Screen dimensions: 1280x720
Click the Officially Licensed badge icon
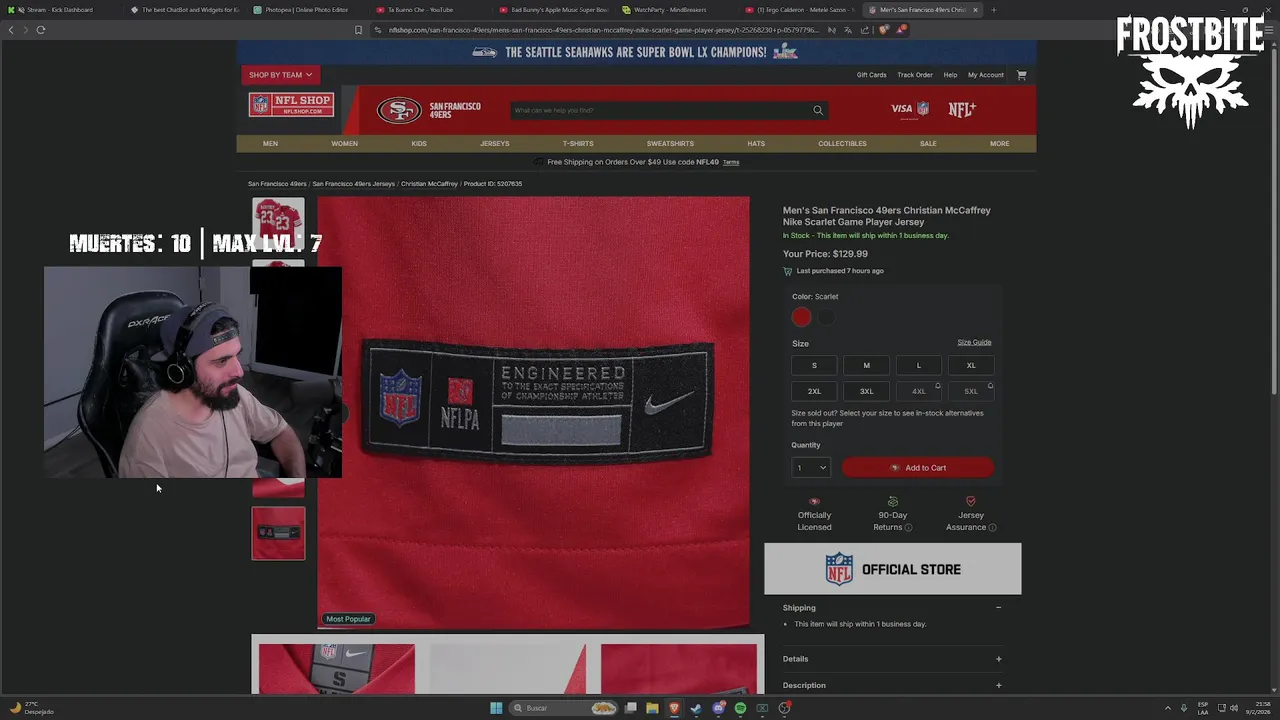814,501
